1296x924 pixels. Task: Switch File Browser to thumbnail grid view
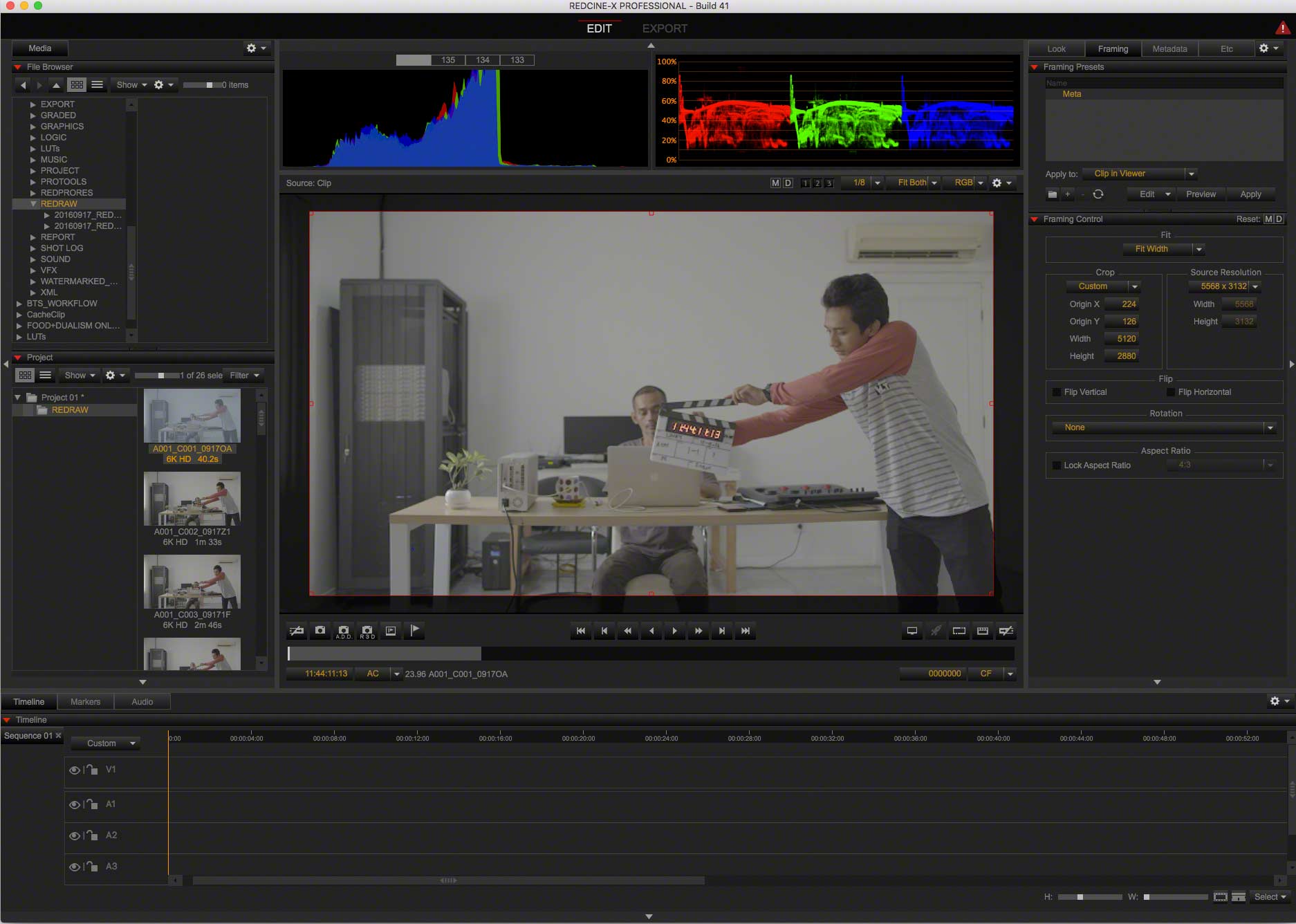[77, 85]
